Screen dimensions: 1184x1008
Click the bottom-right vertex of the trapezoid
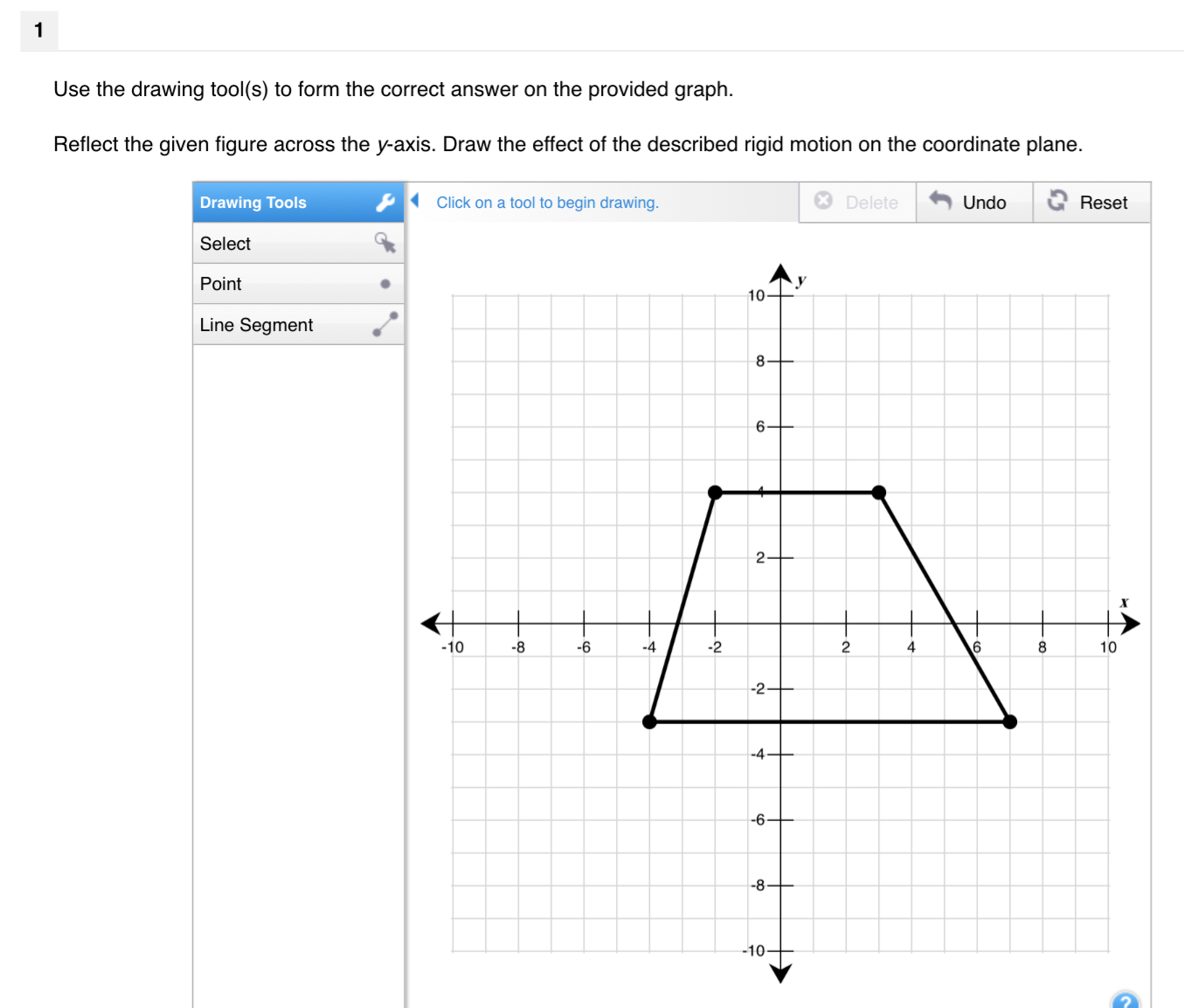click(1009, 721)
